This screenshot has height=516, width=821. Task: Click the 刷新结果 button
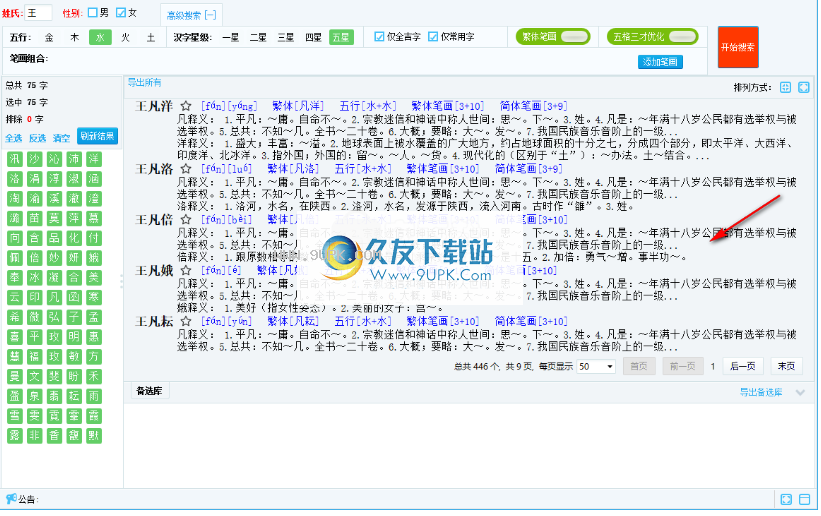coord(97,136)
